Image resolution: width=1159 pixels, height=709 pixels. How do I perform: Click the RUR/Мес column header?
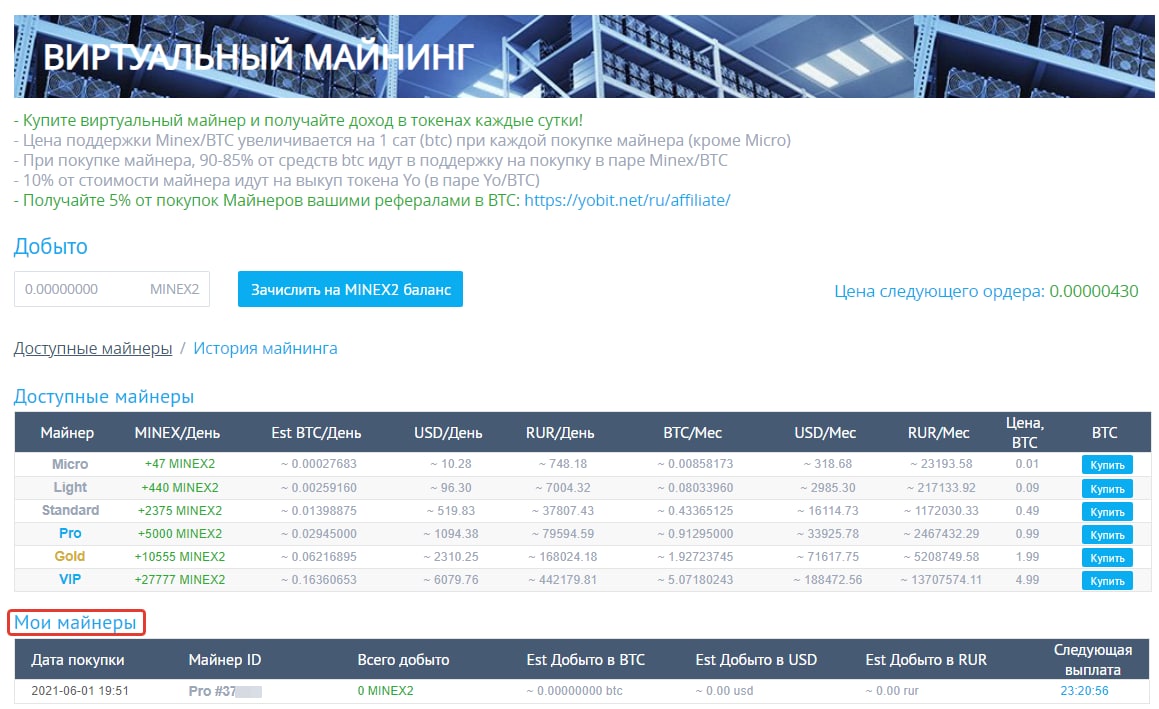click(x=939, y=432)
